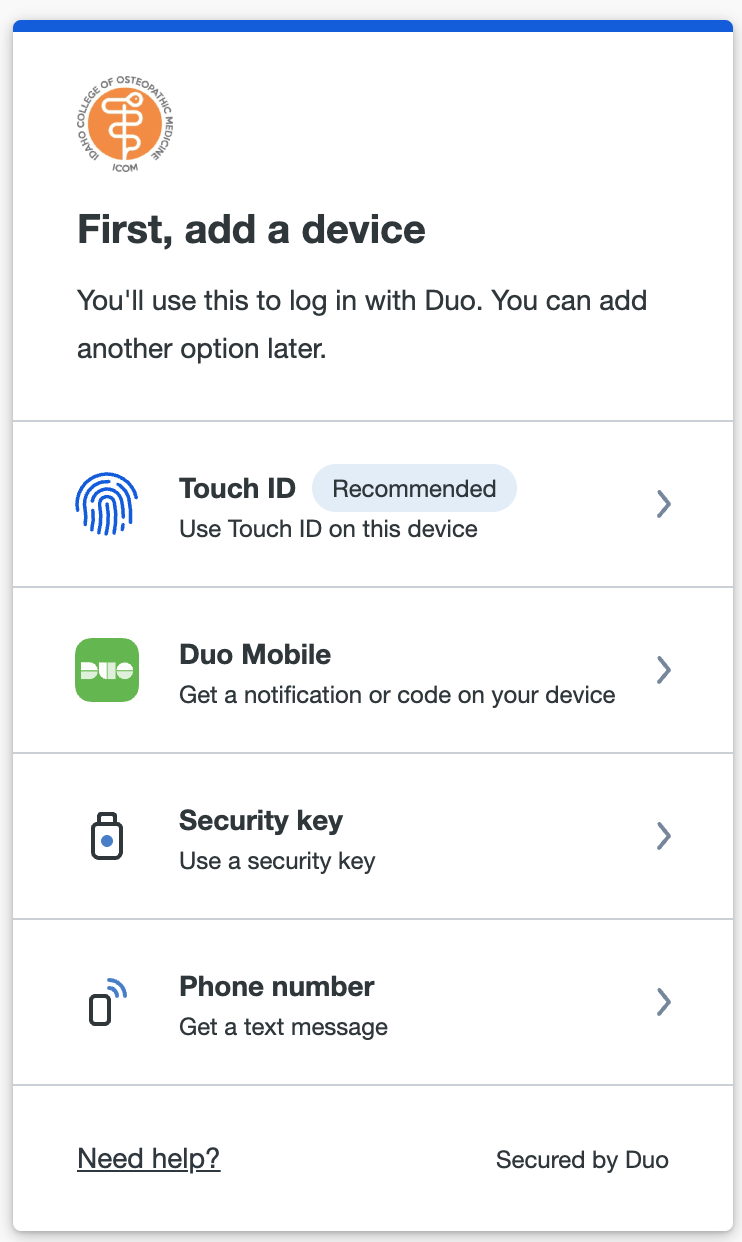This screenshot has width=742, height=1242.
Task: Click the "Use a security key" subtitle
Action: click(x=277, y=861)
